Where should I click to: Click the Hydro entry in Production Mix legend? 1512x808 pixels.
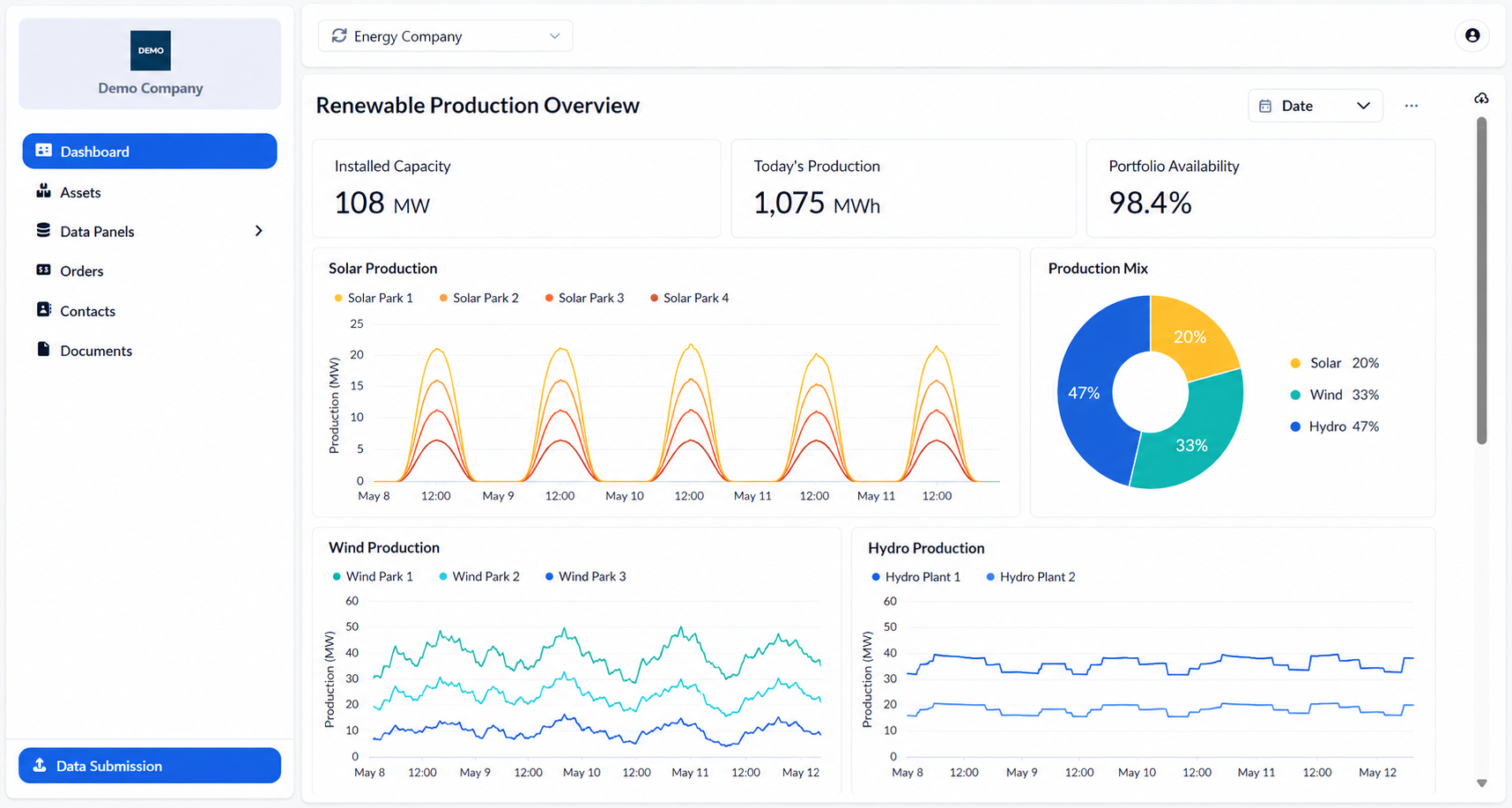[x=1334, y=426]
